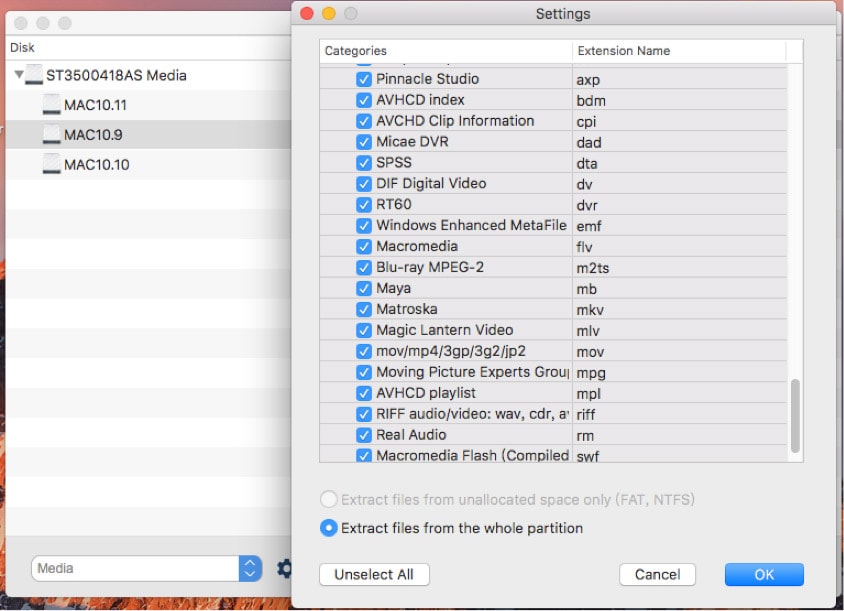Click the Cancel button
The height and width of the screenshot is (611, 844).
coord(657,574)
